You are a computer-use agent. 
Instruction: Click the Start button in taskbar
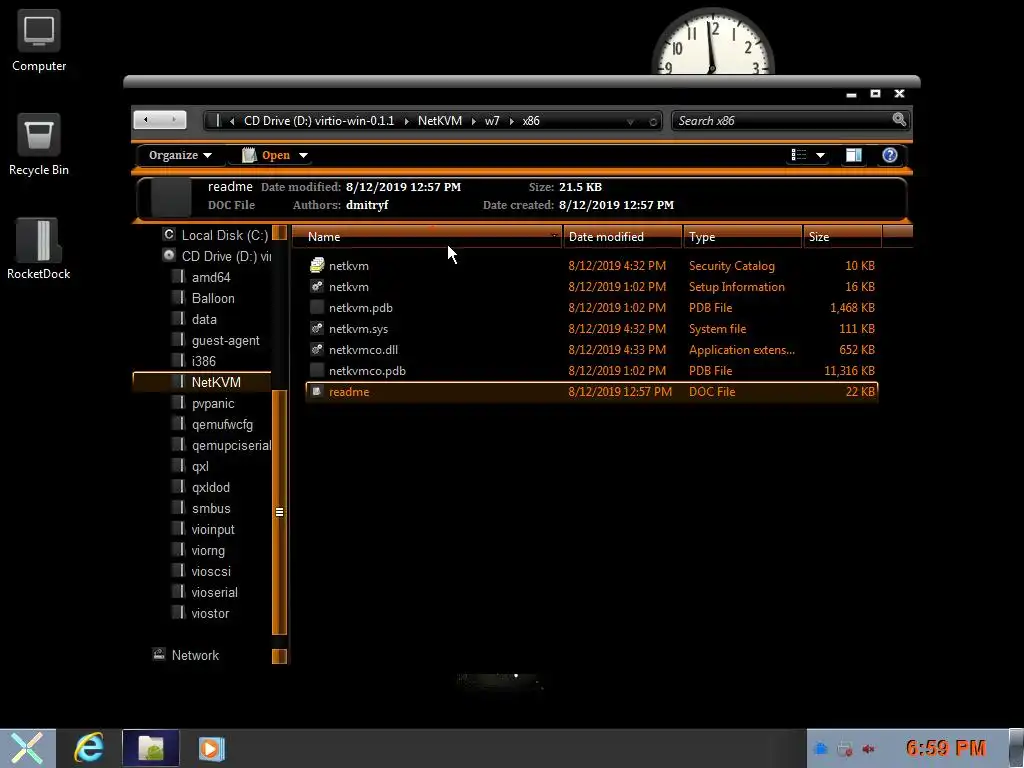[27, 748]
